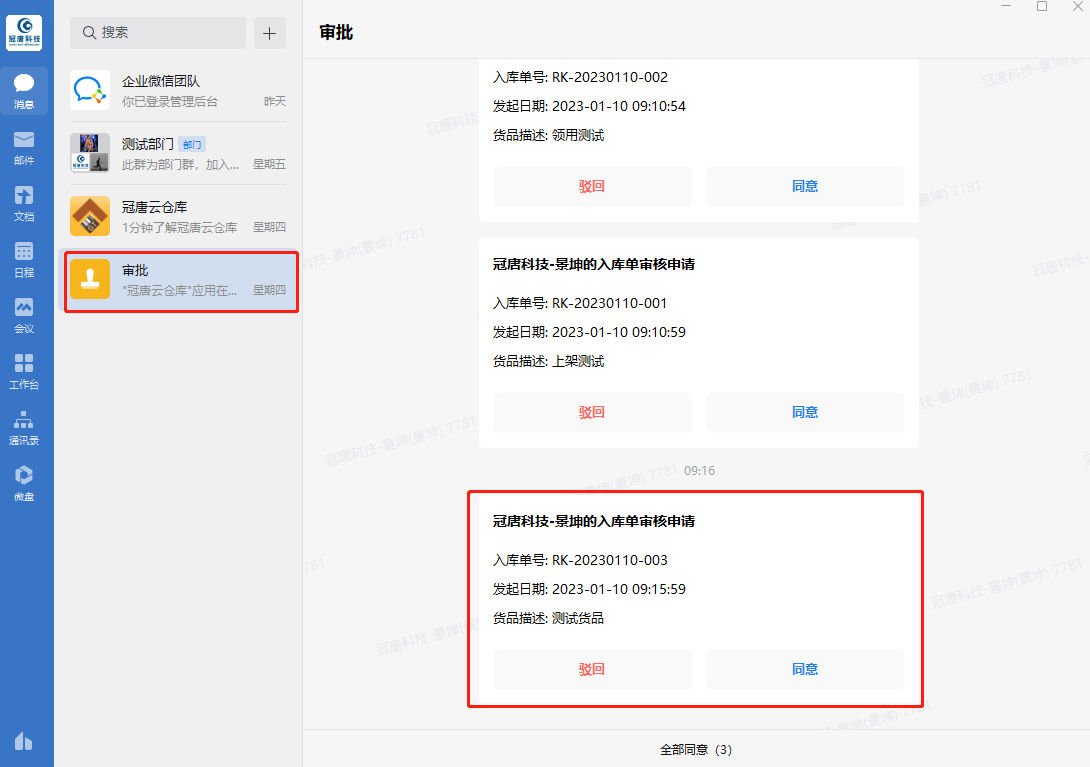Image resolution: width=1090 pixels, height=767 pixels.
Task: Click 发起日期 2023-01-10 09:10:59
Action: [589, 332]
